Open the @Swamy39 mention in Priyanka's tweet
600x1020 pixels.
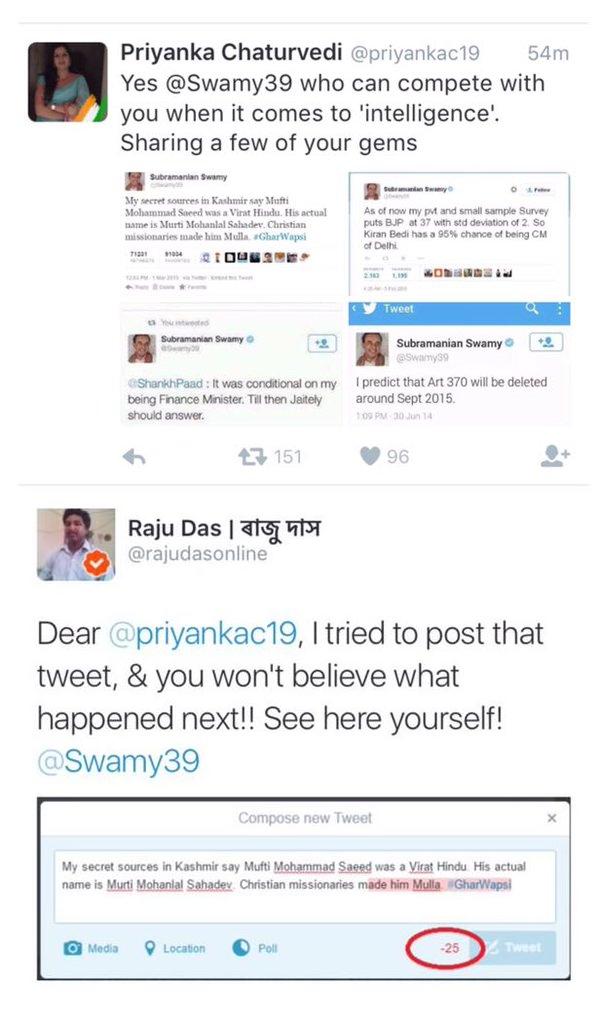tap(230, 83)
